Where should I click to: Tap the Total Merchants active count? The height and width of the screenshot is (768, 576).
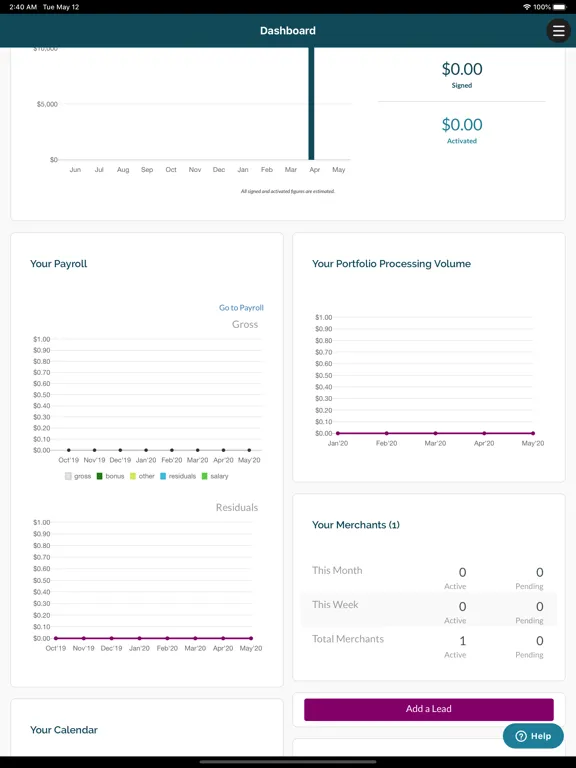(x=462, y=641)
